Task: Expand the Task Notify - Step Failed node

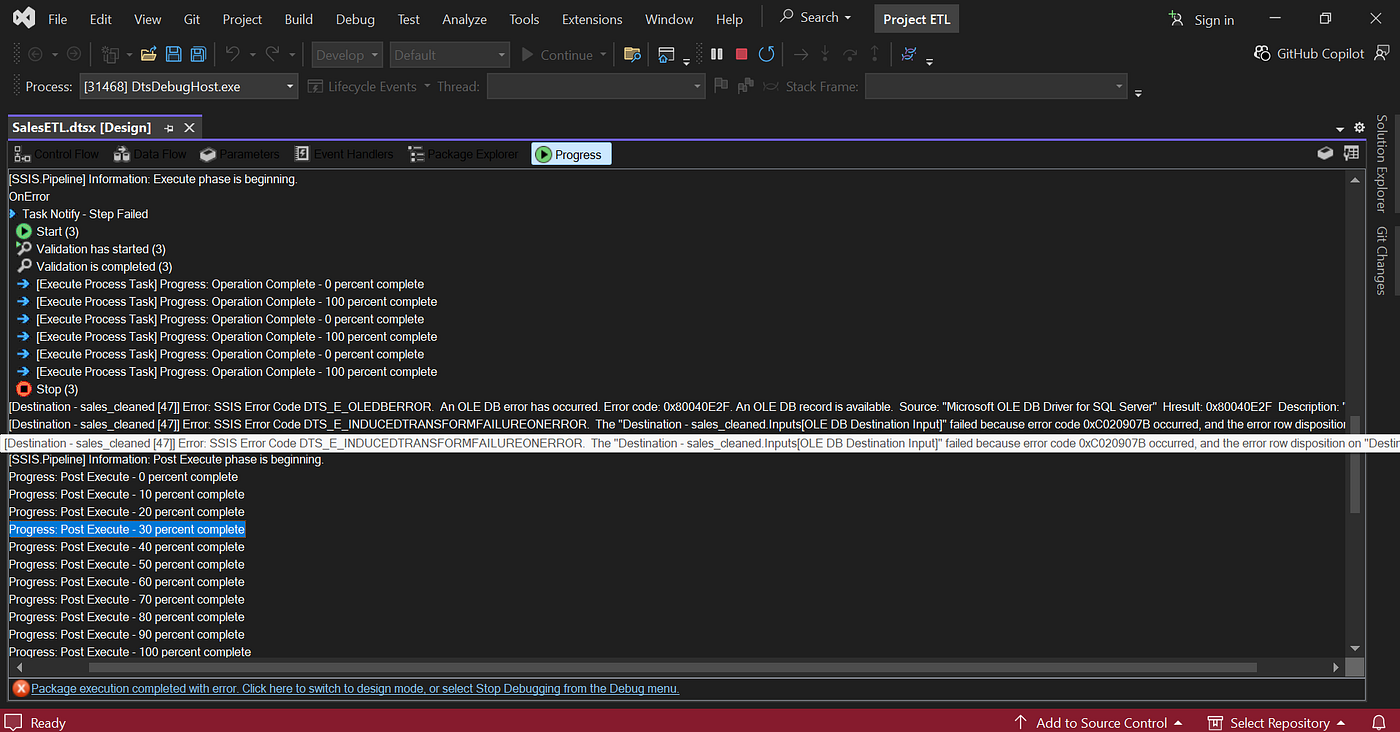Action: 13,214
